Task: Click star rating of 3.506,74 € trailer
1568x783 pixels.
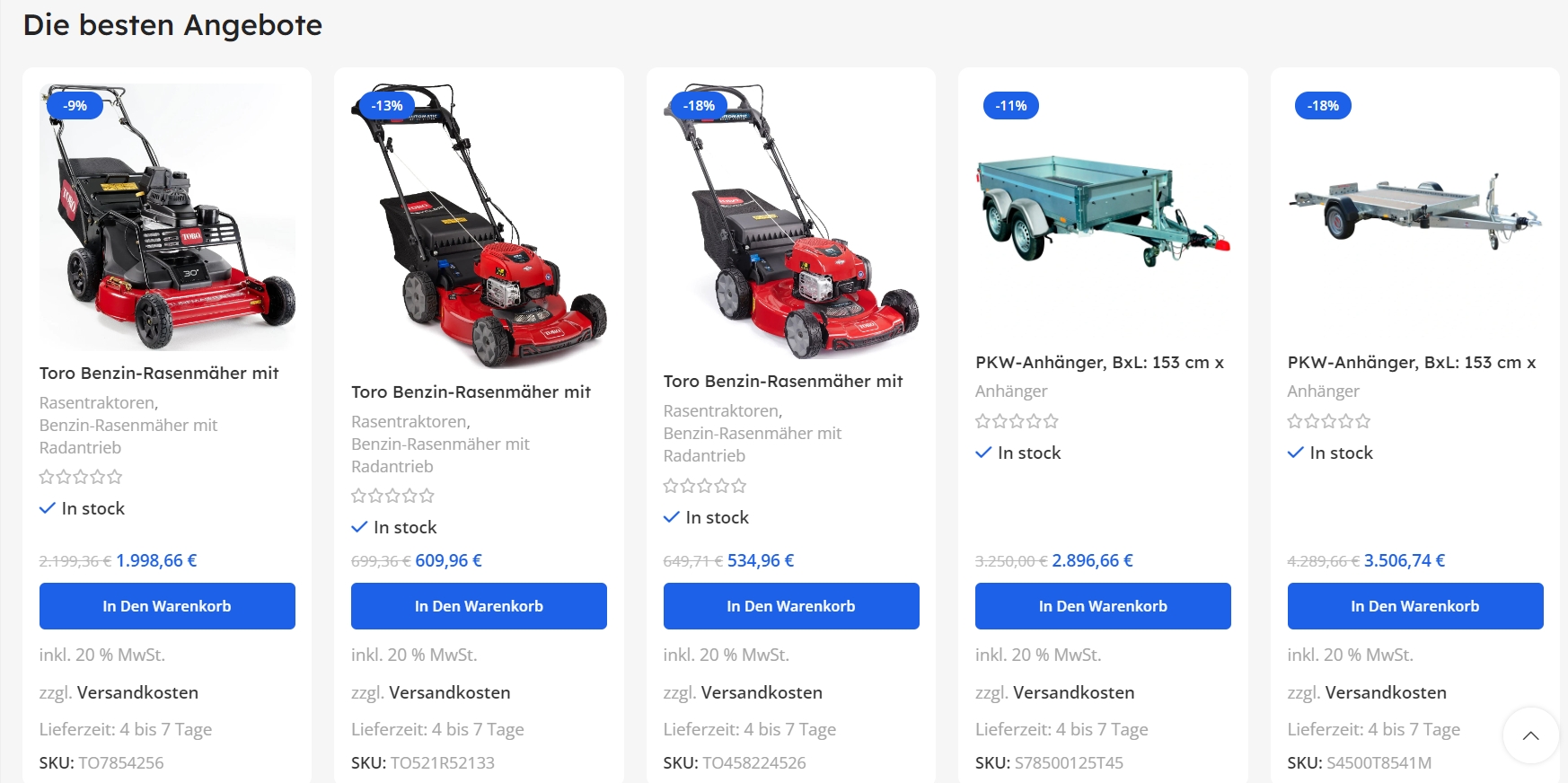Action: pos(1329,421)
